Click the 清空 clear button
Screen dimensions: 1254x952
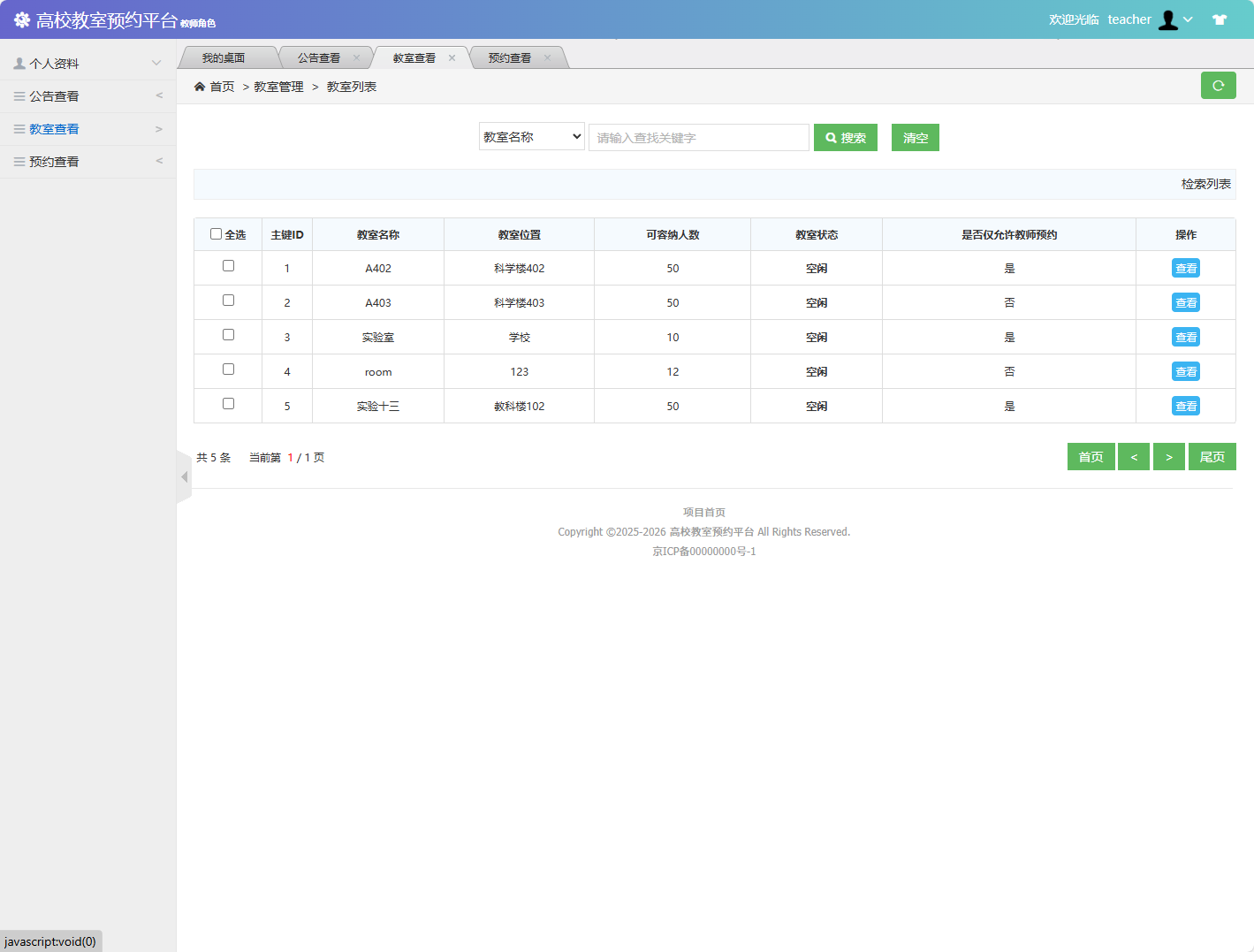pyautogui.click(x=915, y=137)
